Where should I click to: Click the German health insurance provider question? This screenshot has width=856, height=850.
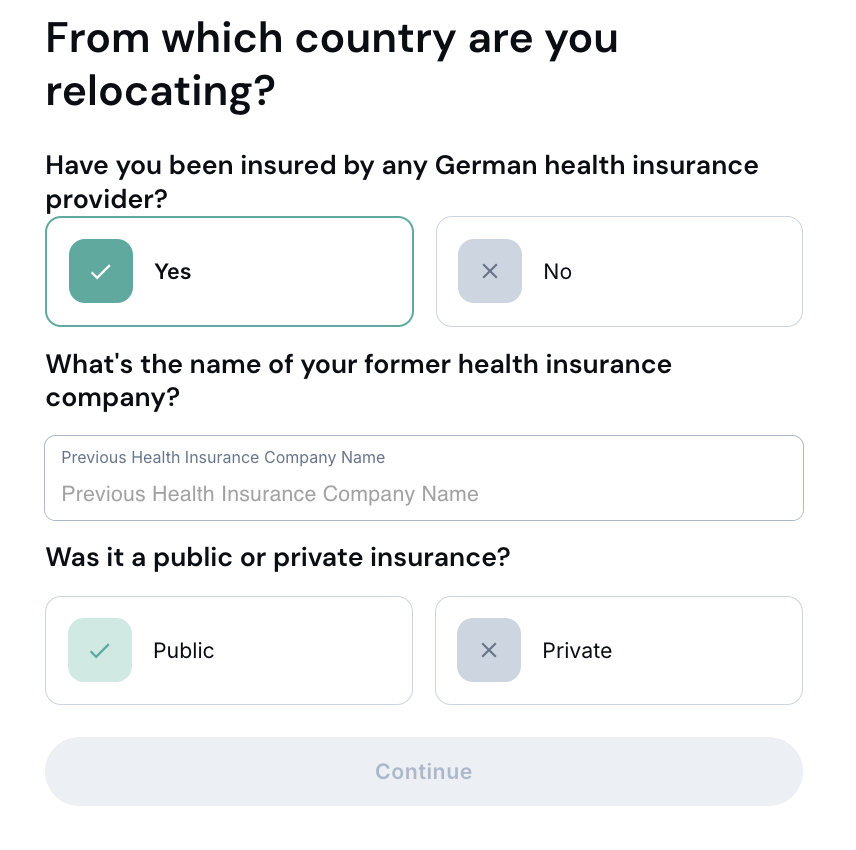pos(402,181)
